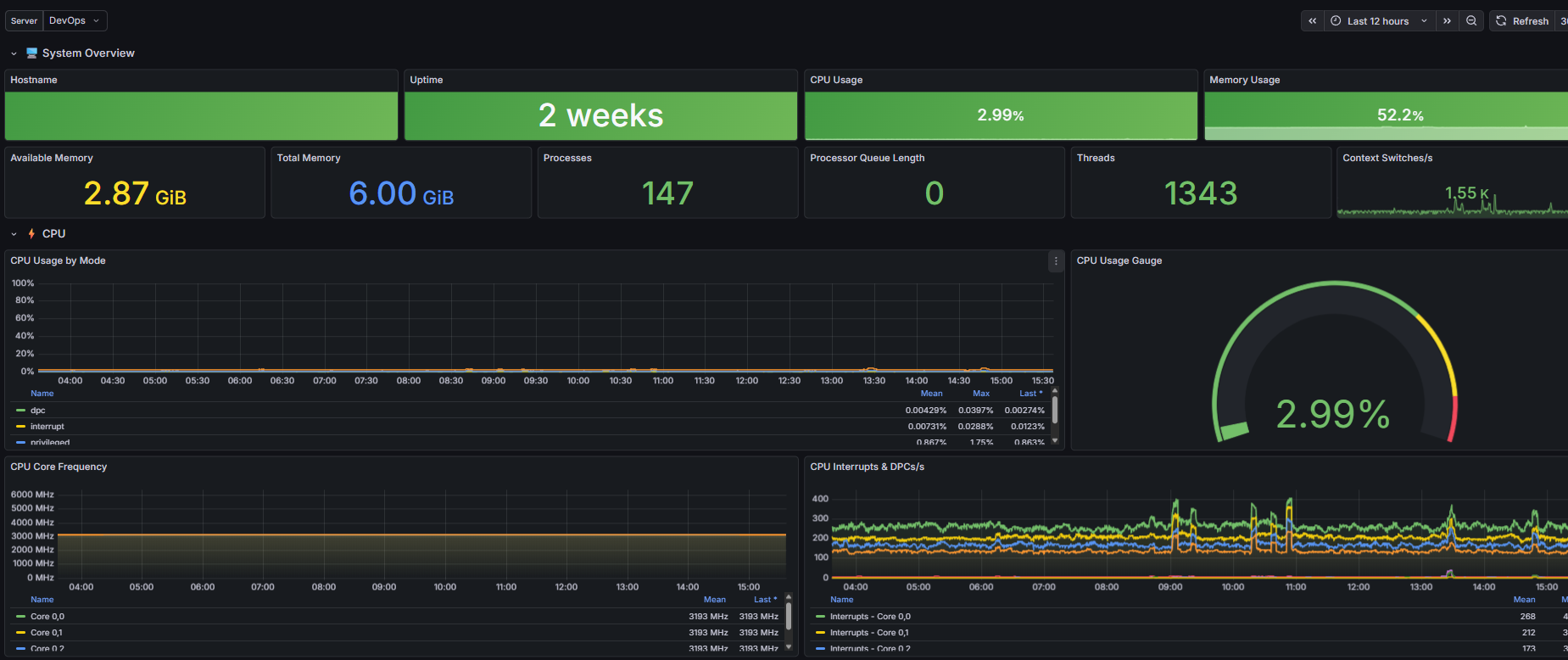Shift time range backward with double-left arrows

(1312, 21)
